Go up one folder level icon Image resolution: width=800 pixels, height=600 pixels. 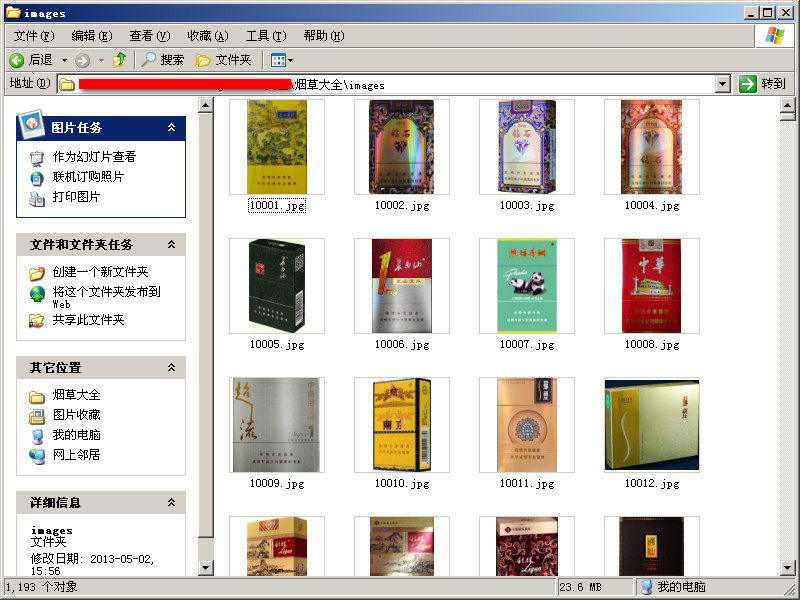[x=120, y=60]
